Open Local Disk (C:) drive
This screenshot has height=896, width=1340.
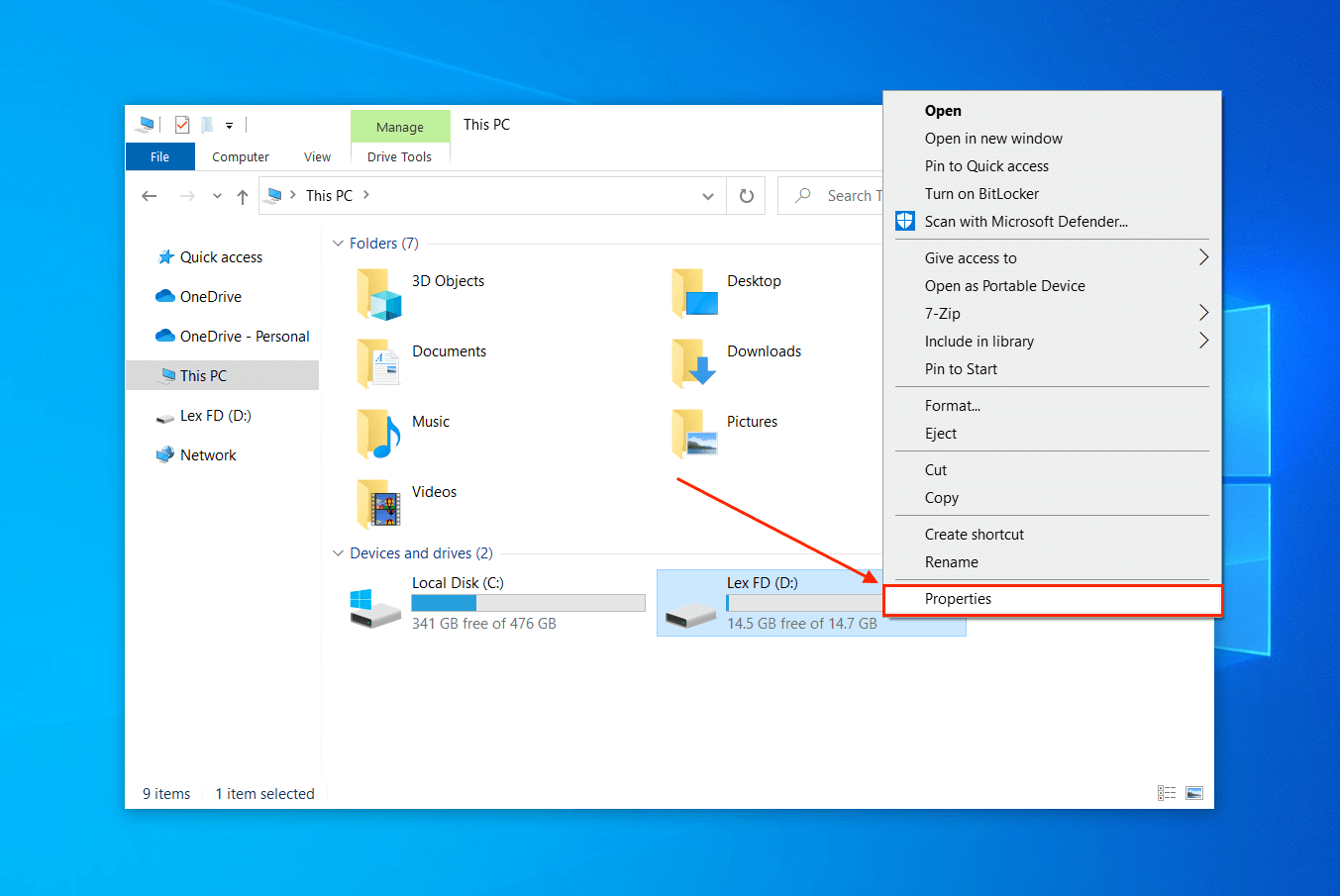[457, 582]
